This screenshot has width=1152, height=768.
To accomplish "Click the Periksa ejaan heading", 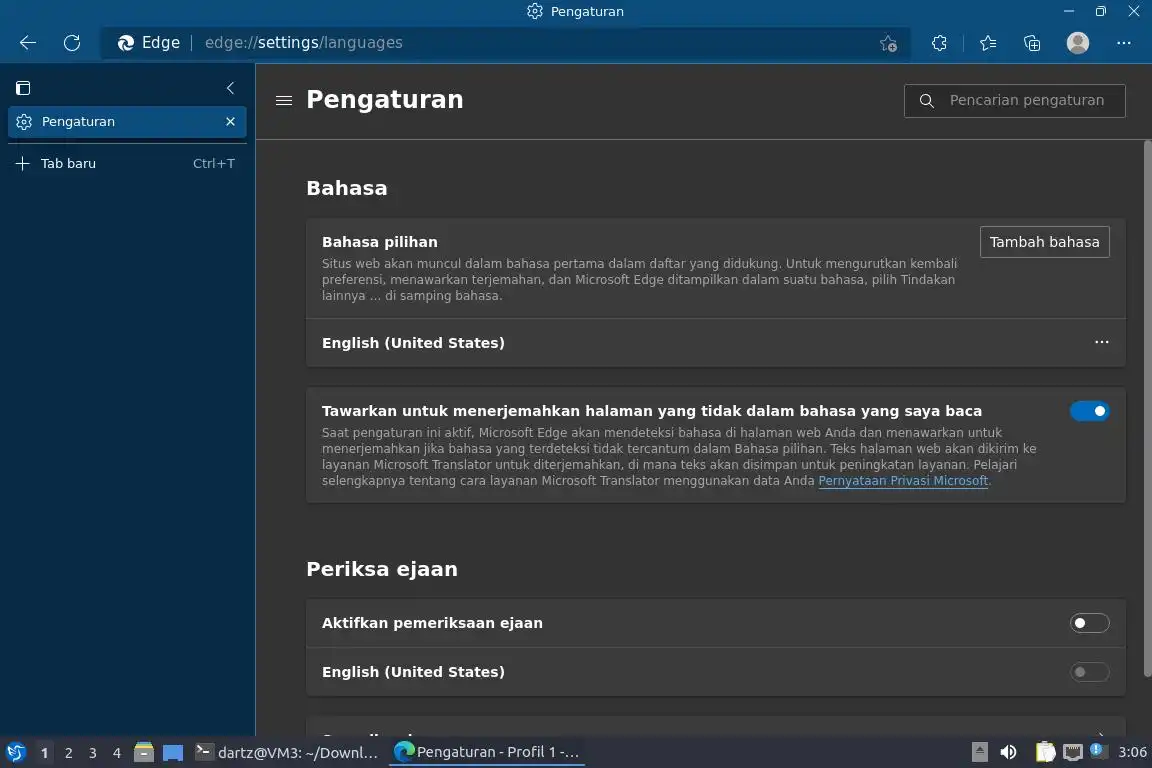I will (x=382, y=570).
